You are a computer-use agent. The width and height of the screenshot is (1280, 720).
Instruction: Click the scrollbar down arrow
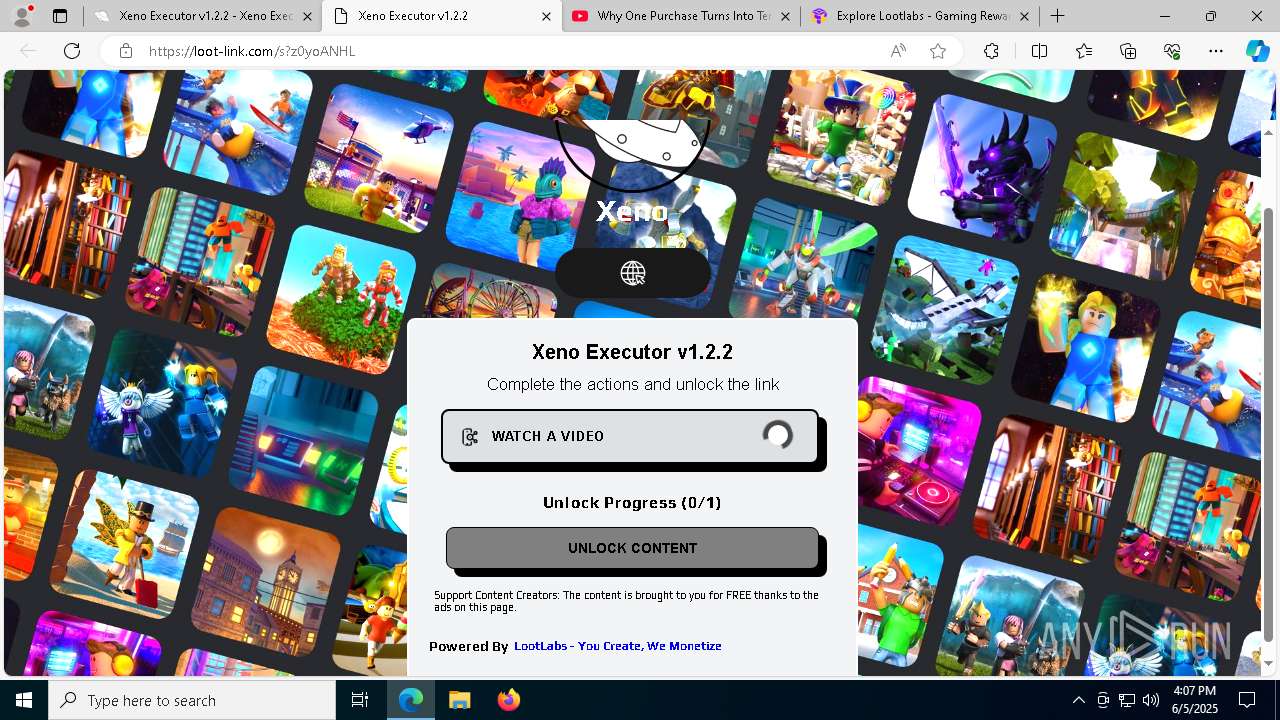tap(1269, 663)
